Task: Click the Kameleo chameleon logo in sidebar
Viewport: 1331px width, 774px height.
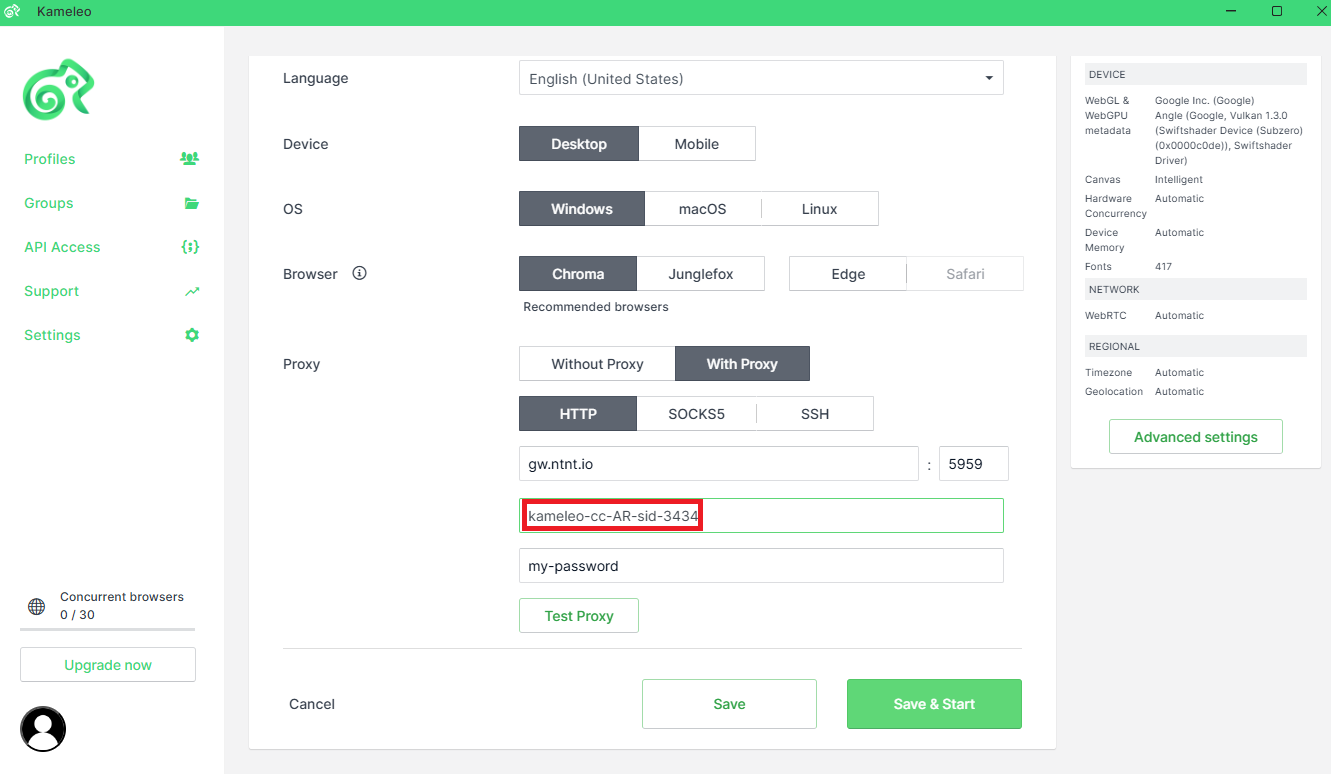Action: point(58,90)
